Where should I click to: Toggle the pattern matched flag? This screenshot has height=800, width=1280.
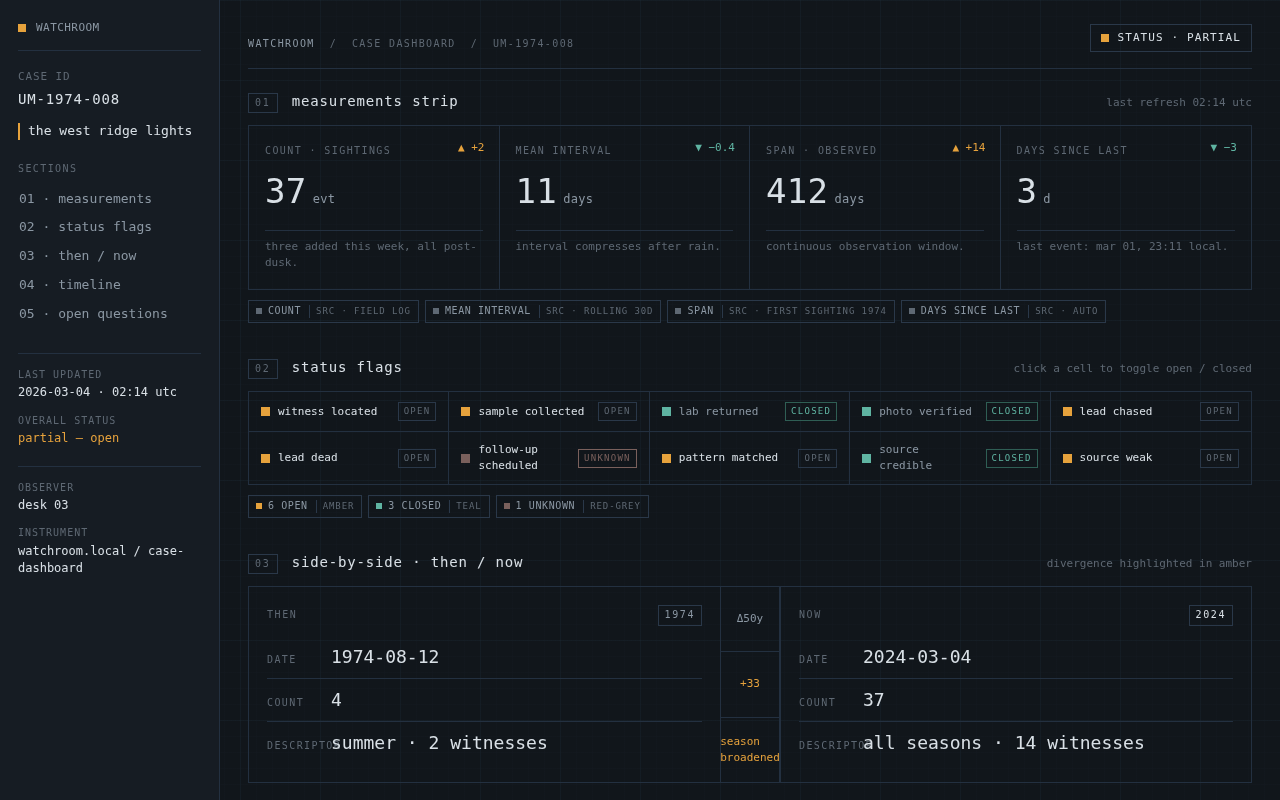click(749, 458)
